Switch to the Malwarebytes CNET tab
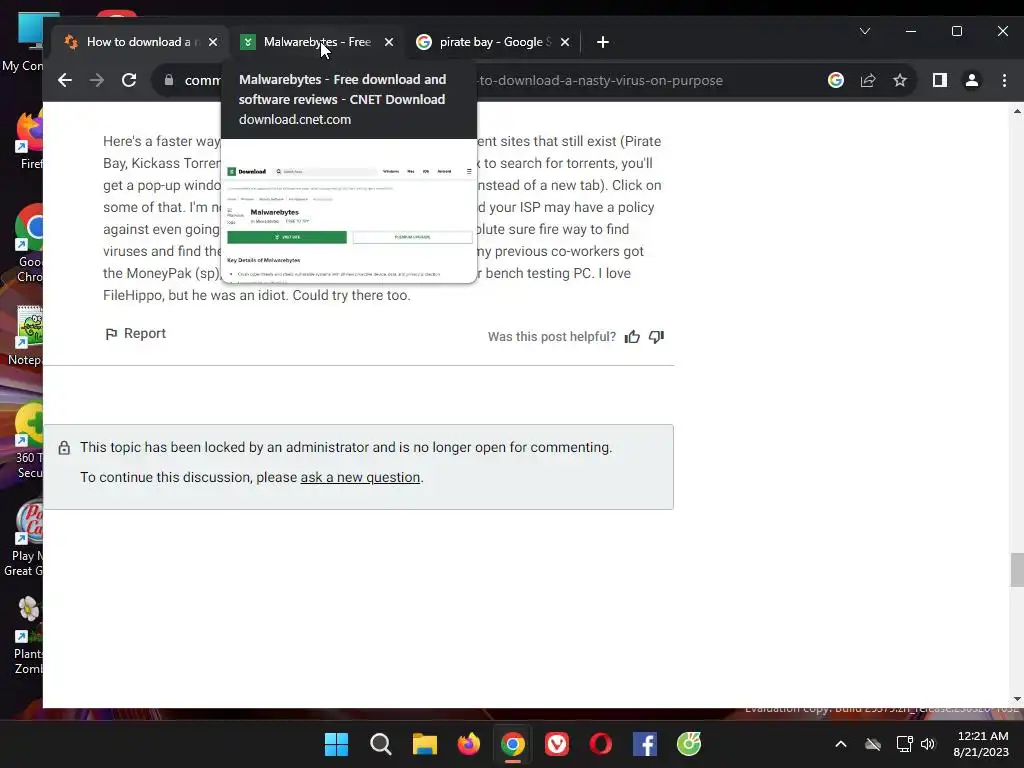 pyautogui.click(x=316, y=42)
